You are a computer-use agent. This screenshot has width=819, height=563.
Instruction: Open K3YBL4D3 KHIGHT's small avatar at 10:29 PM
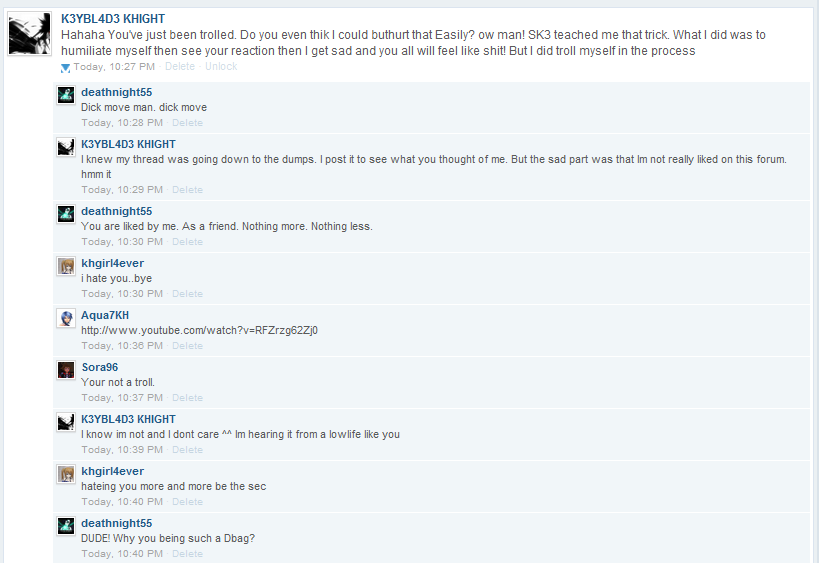tap(66, 147)
